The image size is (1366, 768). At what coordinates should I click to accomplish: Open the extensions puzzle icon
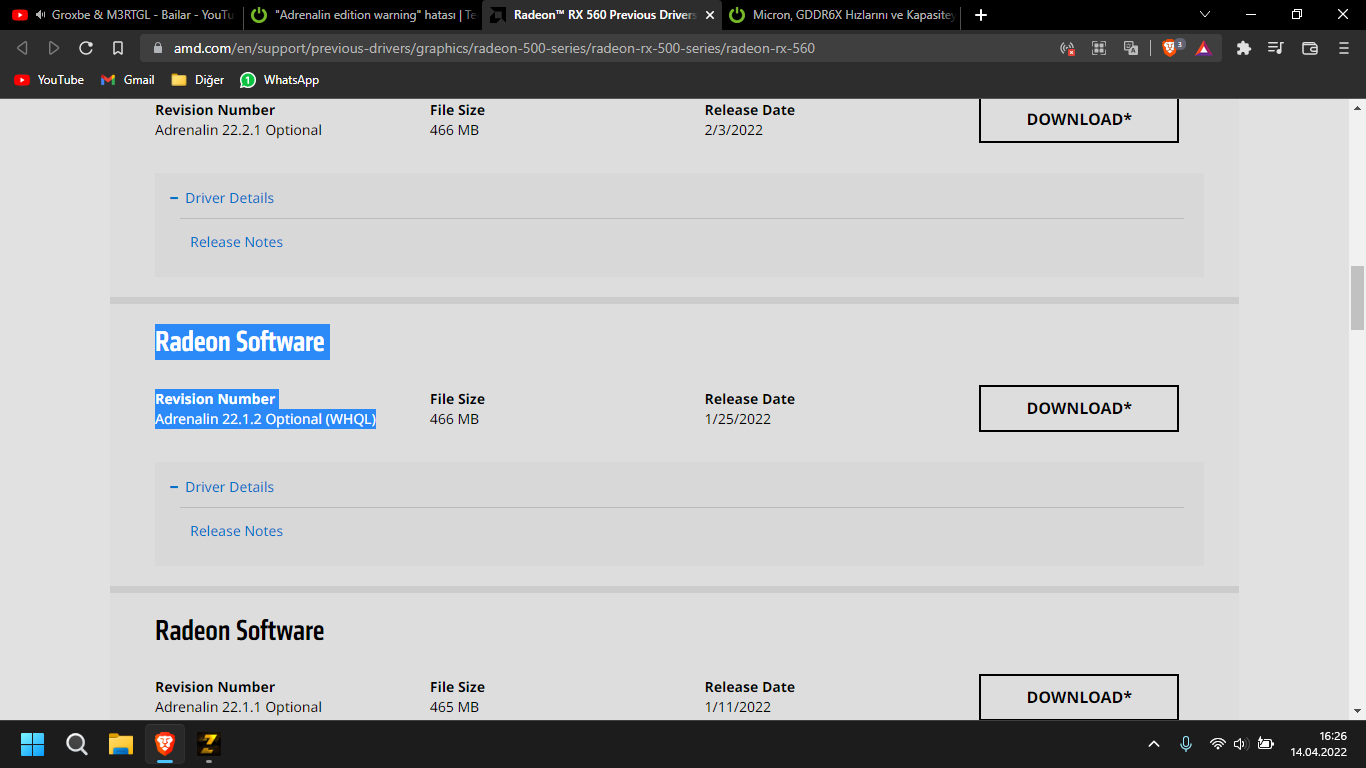pyautogui.click(x=1244, y=48)
